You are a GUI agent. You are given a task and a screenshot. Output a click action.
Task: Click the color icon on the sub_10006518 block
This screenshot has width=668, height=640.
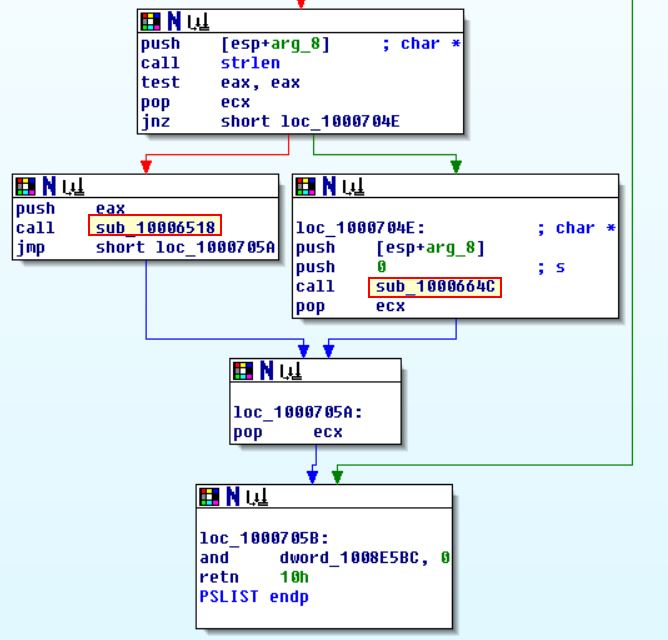(x=24, y=186)
